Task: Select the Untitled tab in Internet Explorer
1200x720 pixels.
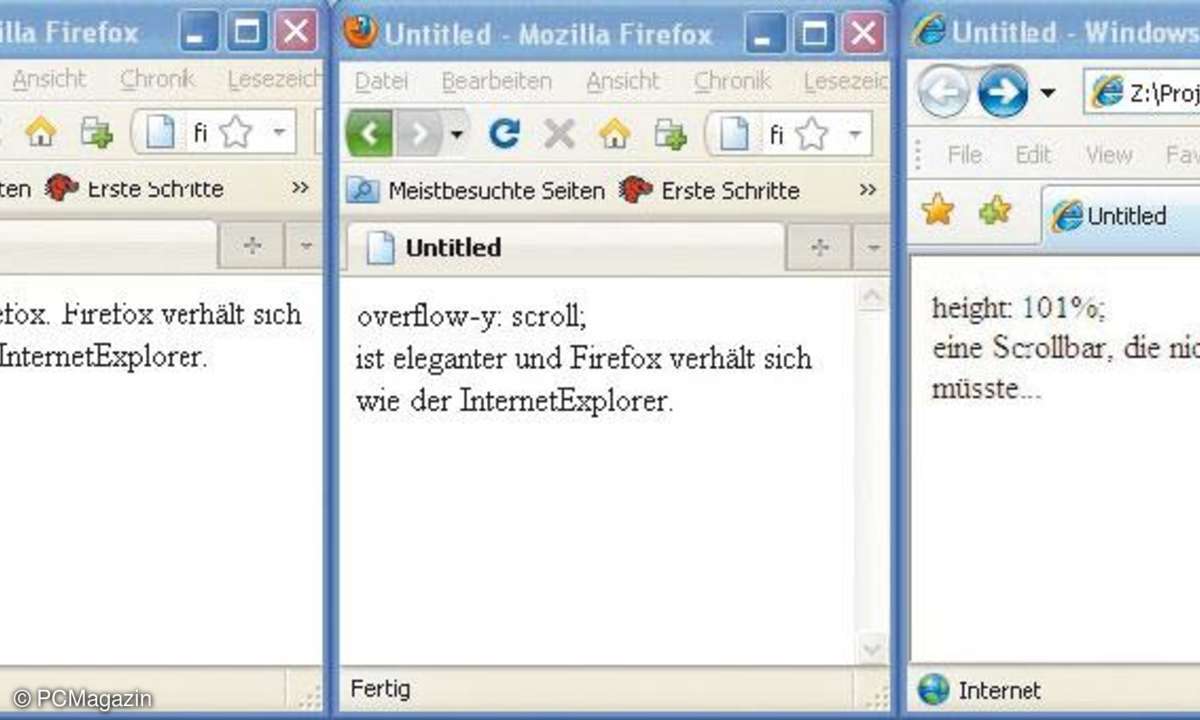Action: pyautogui.click(x=1122, y=214)
